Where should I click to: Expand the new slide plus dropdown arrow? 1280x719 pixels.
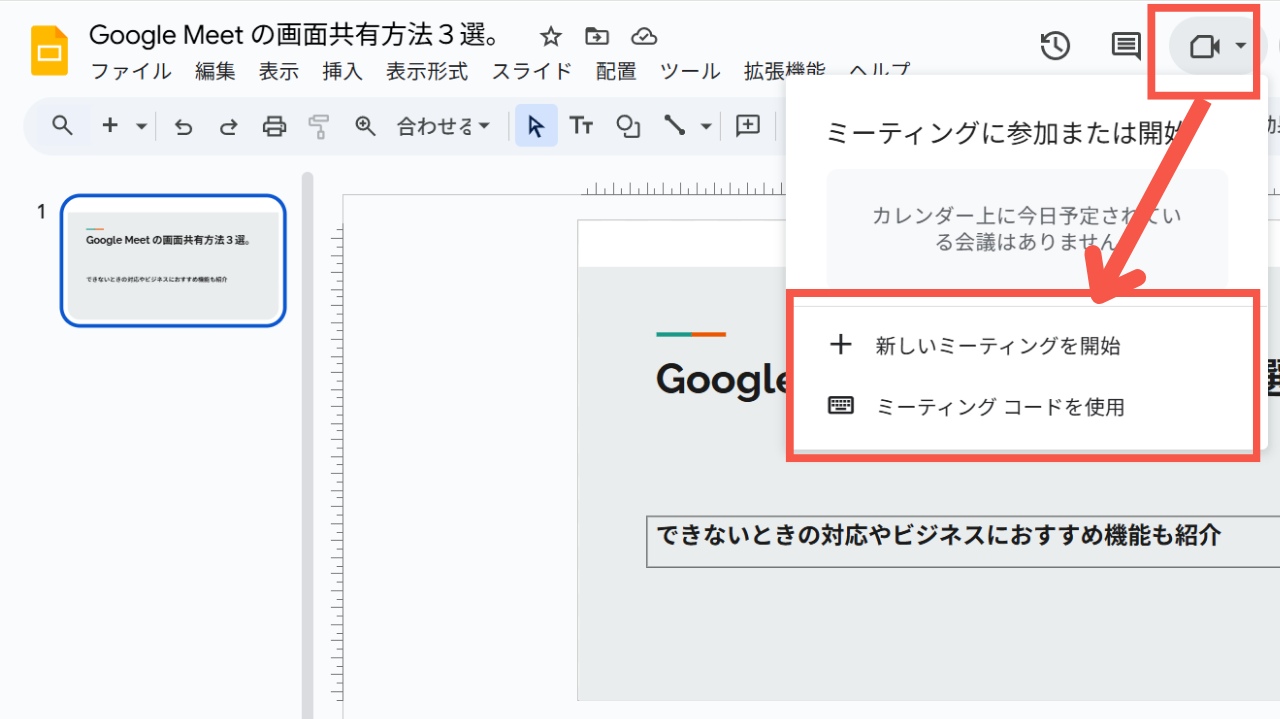[141, 126]
